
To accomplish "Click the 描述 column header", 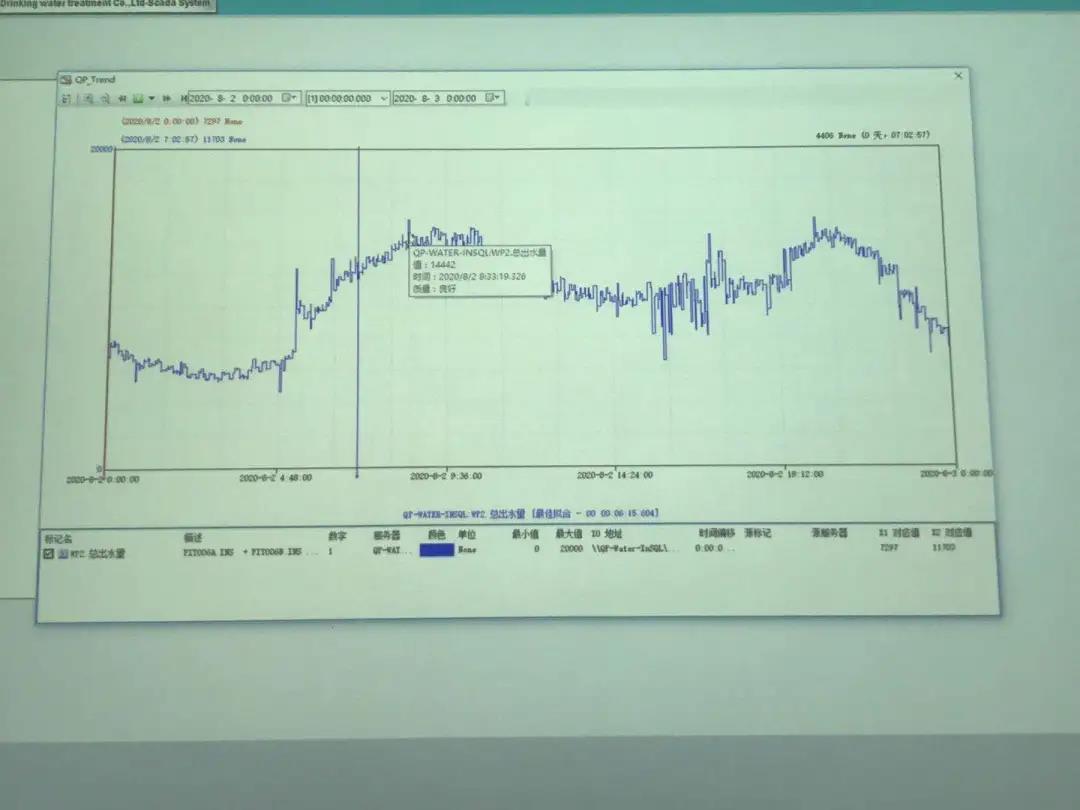I will click(x=193, y=537).
